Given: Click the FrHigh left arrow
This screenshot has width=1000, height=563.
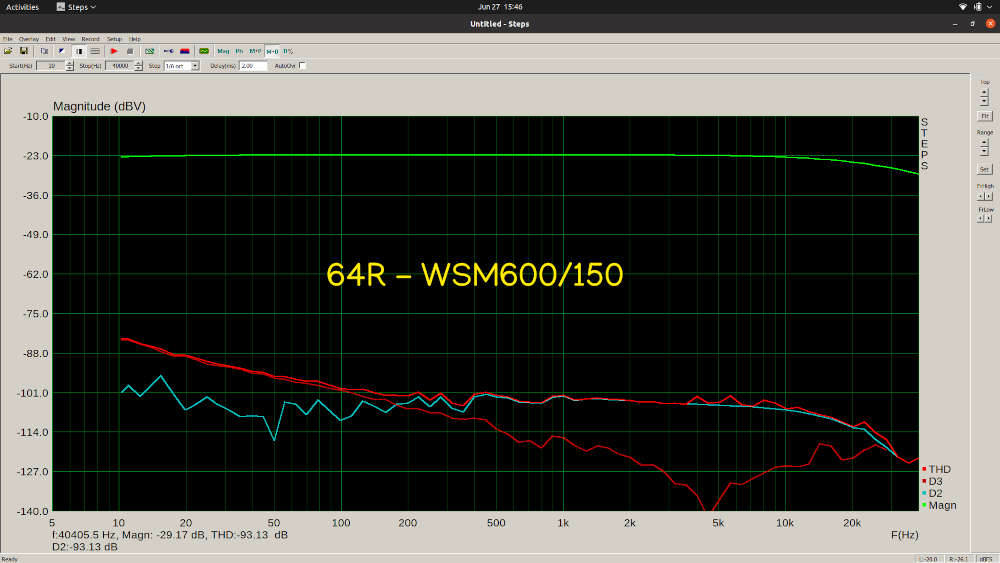Looking at the screenshot, I should click(980, 196).
